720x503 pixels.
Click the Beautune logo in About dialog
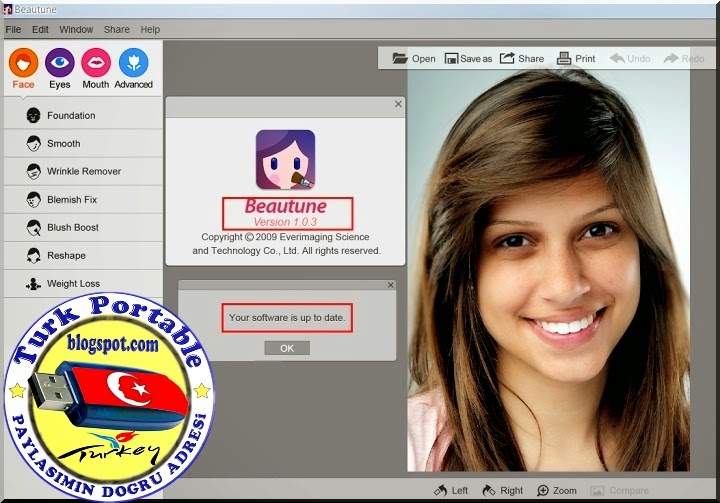point(285,159)
